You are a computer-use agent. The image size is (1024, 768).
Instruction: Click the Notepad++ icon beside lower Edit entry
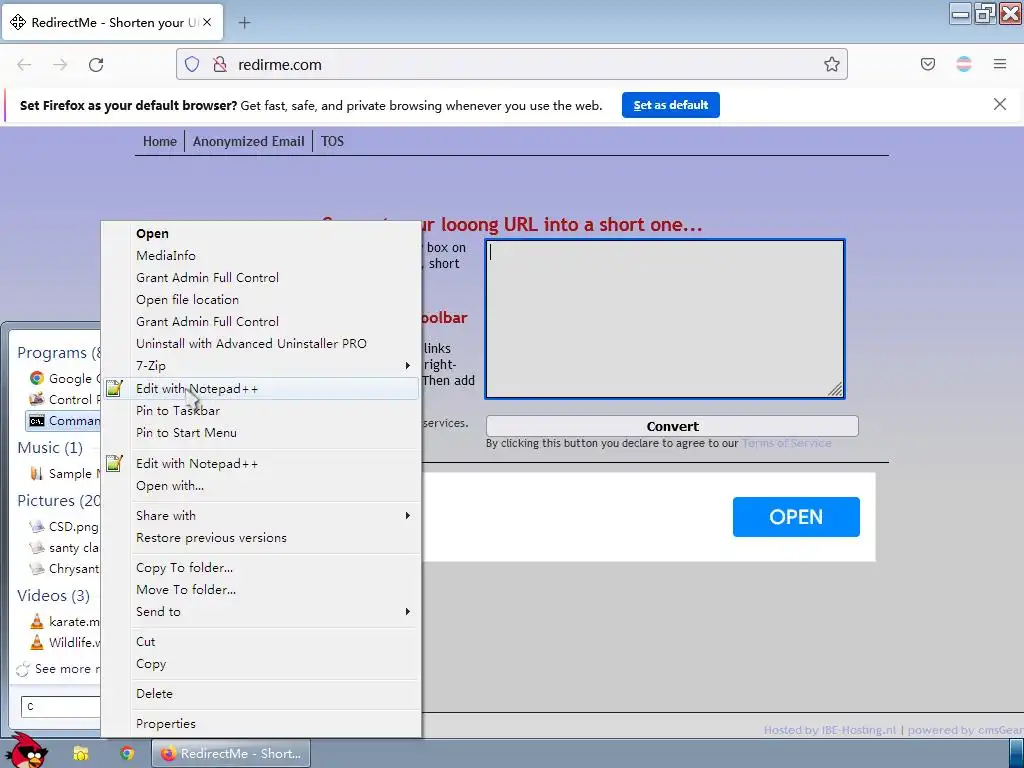pos(114,464)
